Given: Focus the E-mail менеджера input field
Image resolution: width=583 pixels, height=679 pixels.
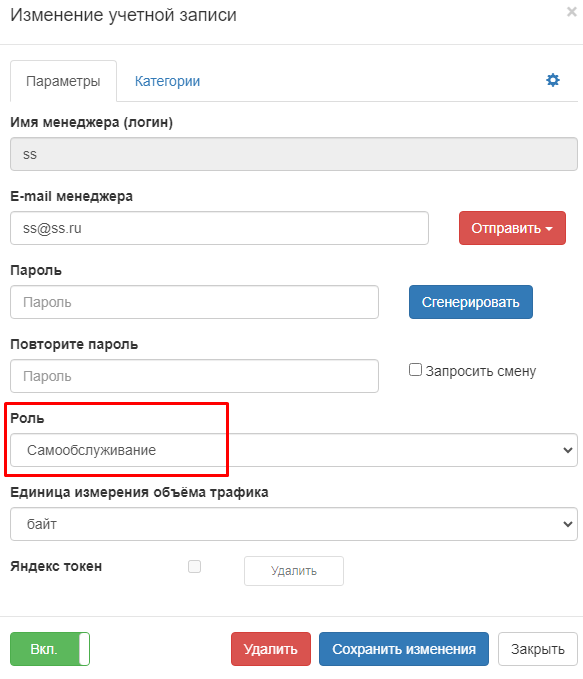Looking at the screenshot, I should [x=220, y=228].
